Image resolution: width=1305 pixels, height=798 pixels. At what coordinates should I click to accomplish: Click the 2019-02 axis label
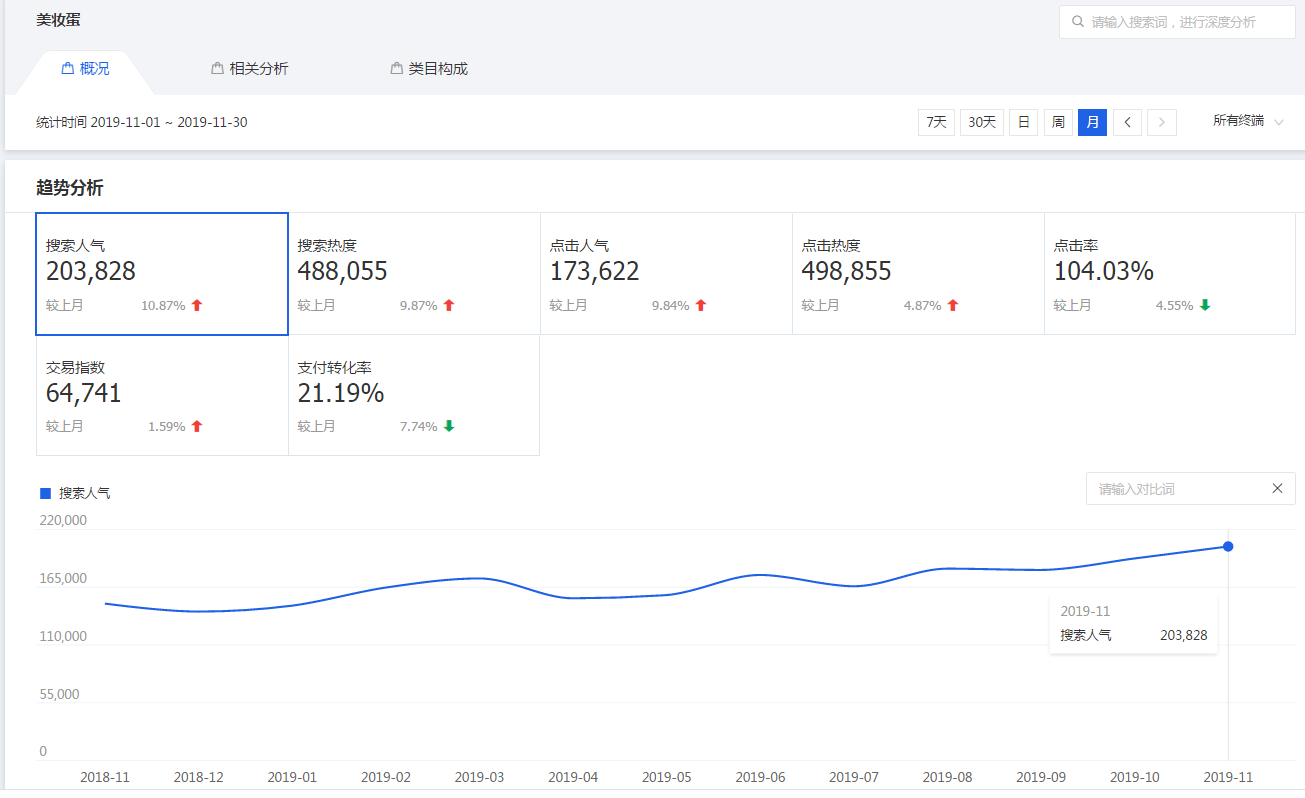tap(386, 776)
